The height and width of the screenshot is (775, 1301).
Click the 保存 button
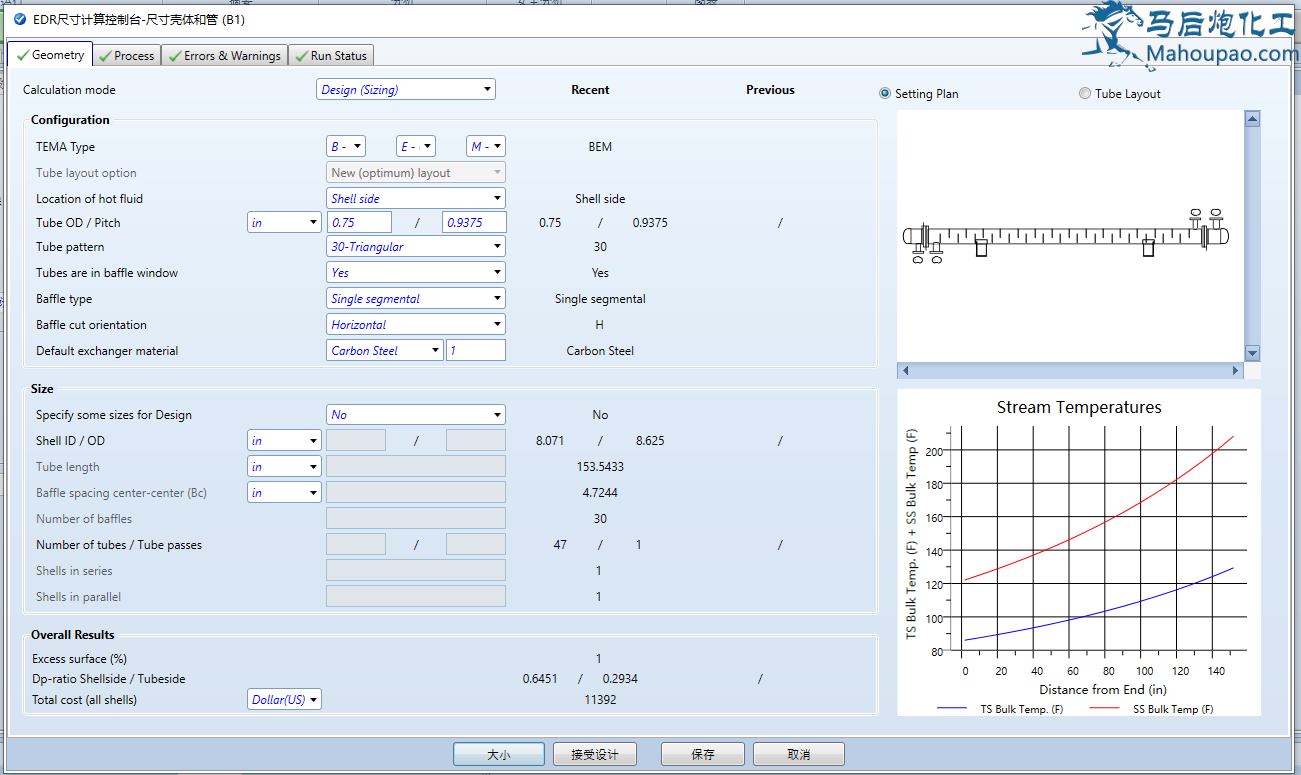[x=703, y=754]
